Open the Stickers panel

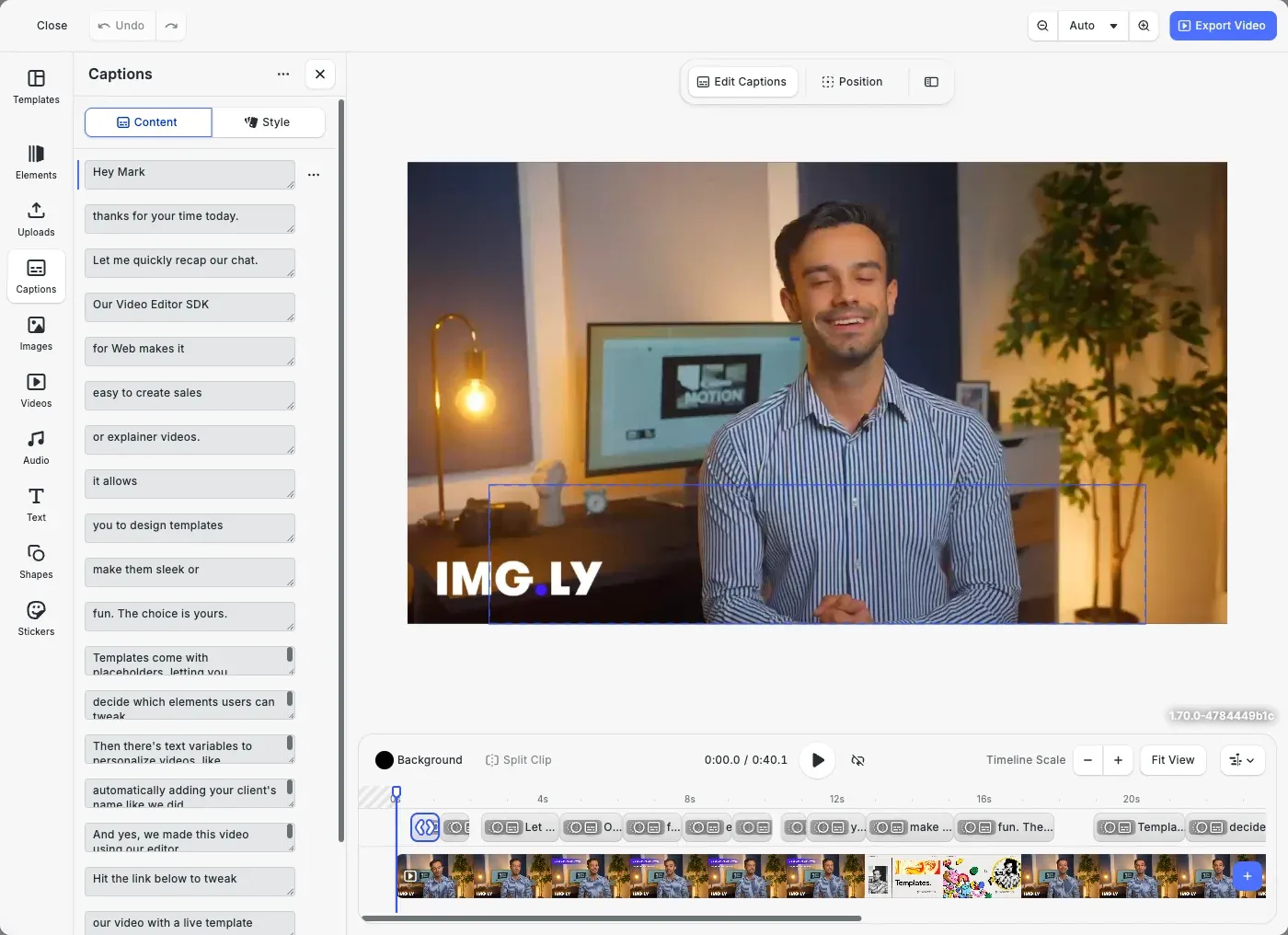click(x=36, y=618)
